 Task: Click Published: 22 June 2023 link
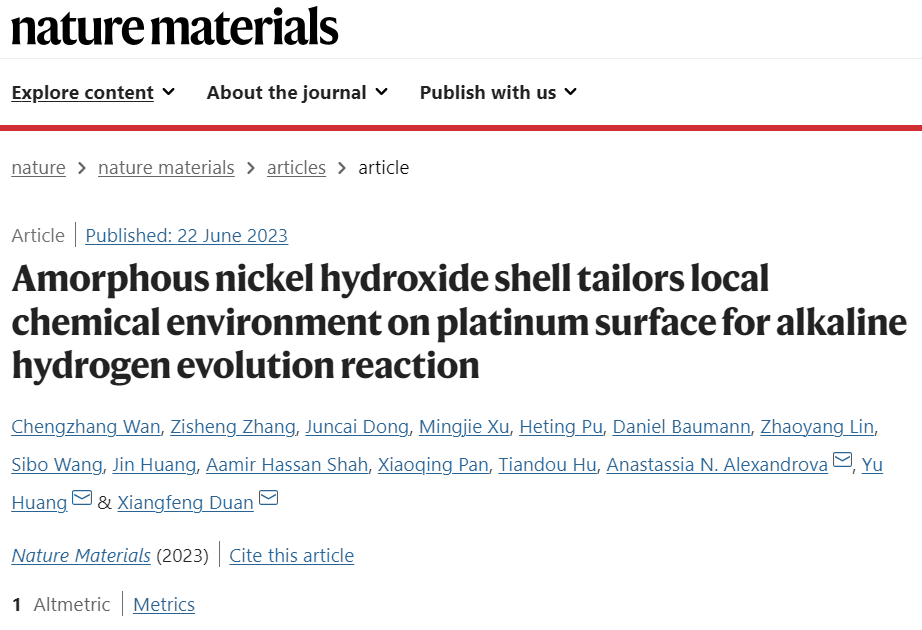tap(186, 235)
